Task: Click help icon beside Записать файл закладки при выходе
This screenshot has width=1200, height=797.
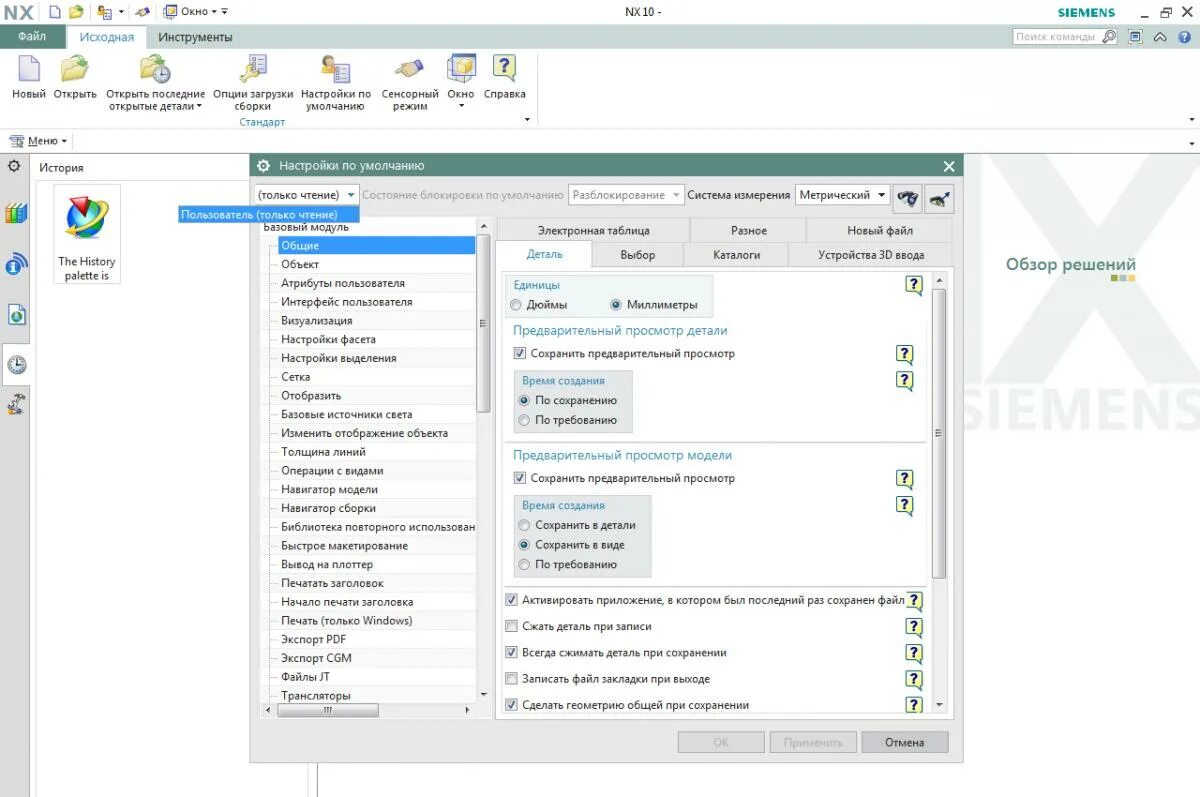Action: [x=914, y=680]
